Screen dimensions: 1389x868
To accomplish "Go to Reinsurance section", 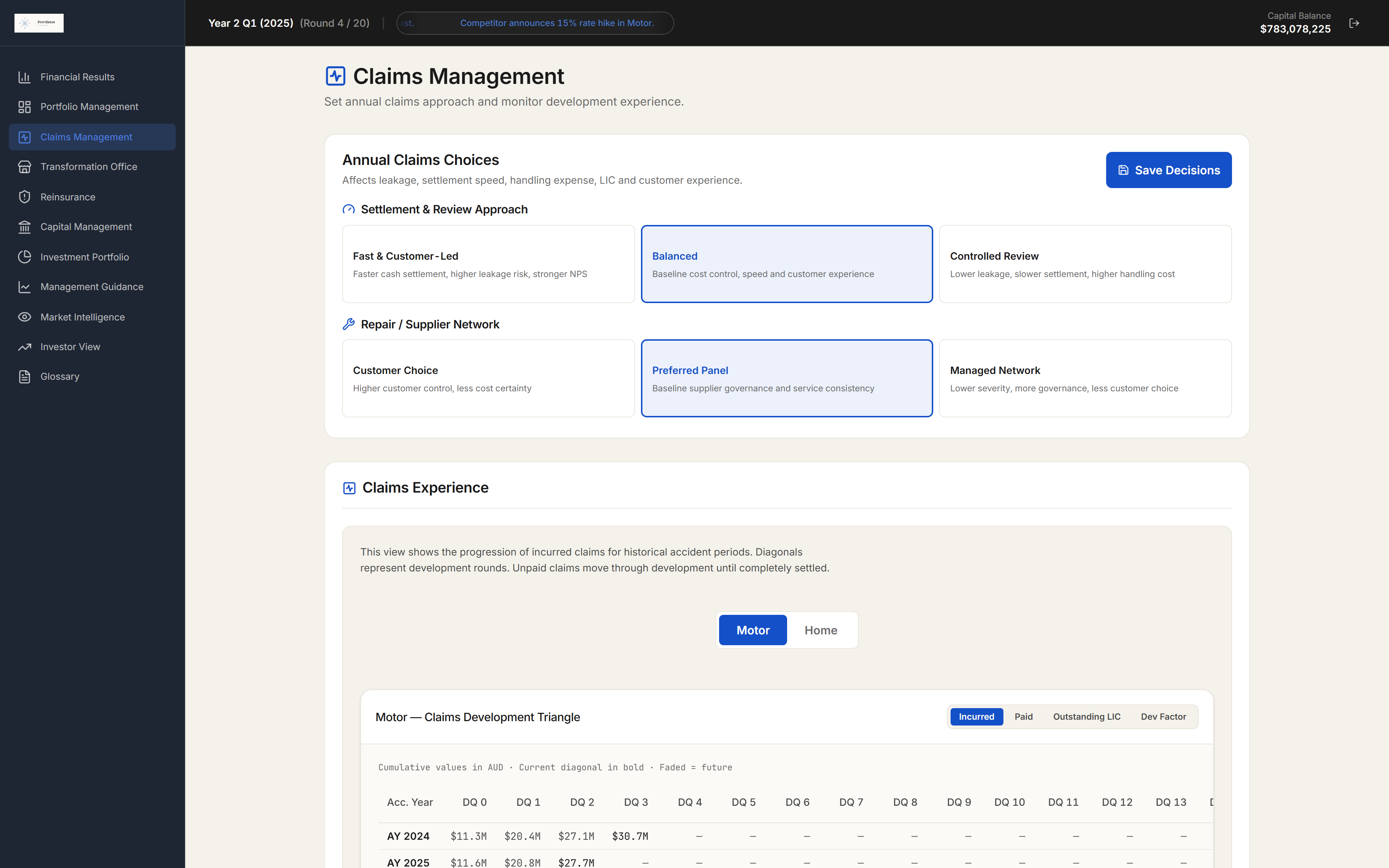I will [x=92, y=197].
